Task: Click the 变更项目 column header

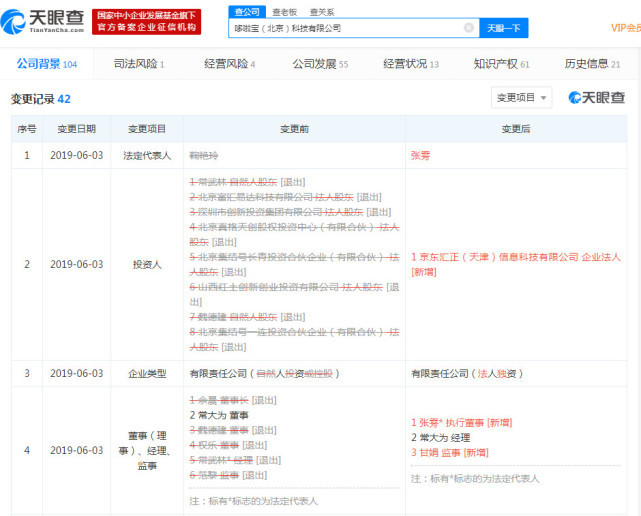Action: point(147,129)
